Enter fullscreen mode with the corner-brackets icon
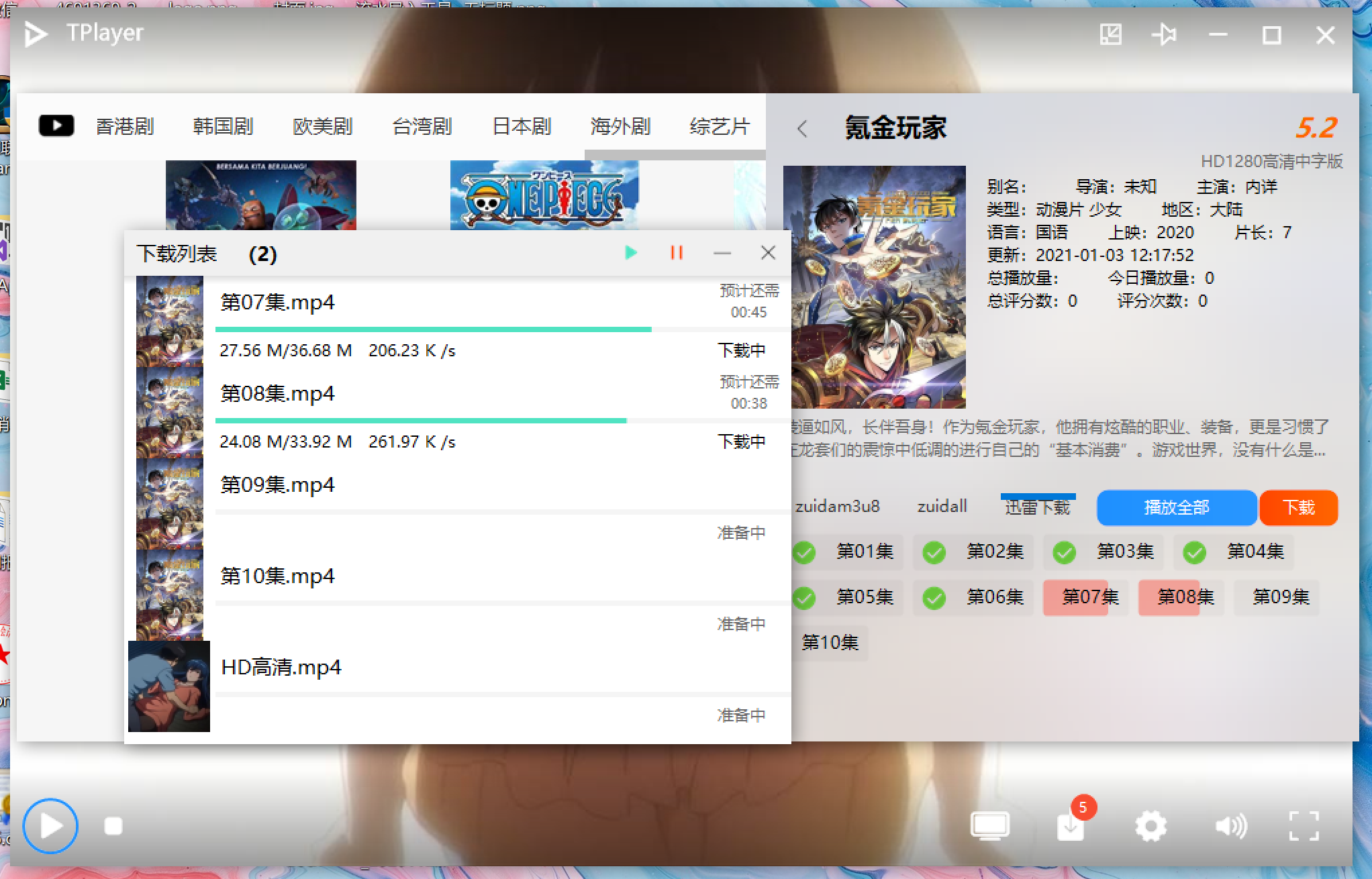The height and width of the screenshot is (879, 1372). coord(1304,826)
